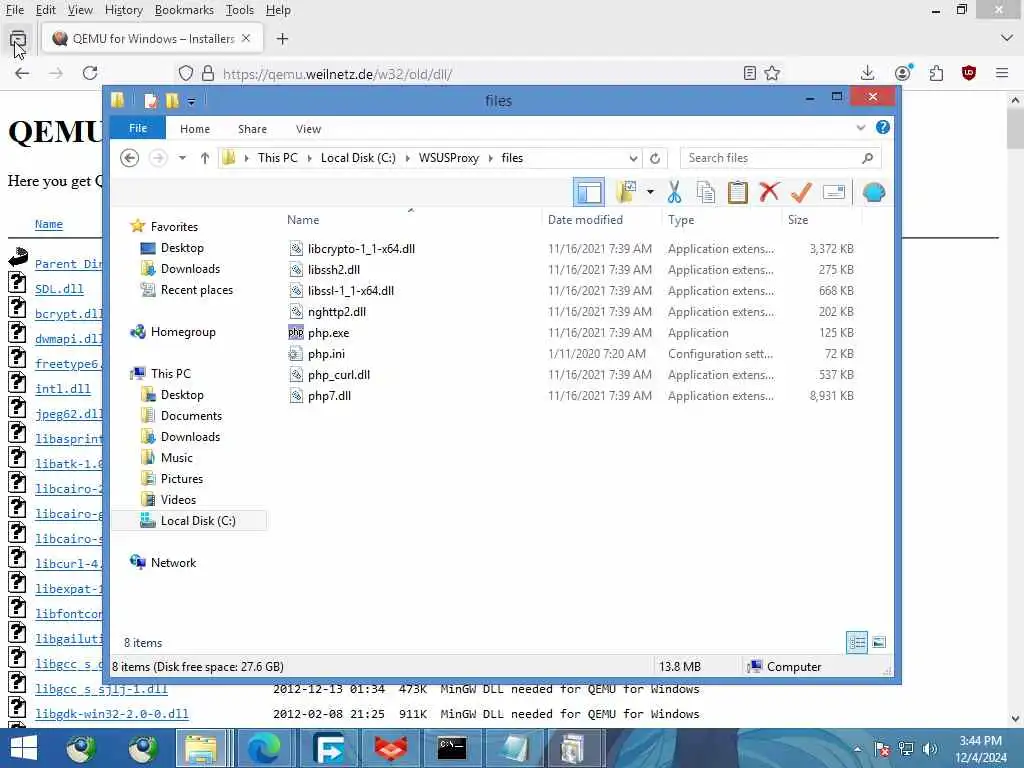Viewport: 1024px width, 768px height.
Task: Click the Paste clipboard icon
Action: [x=737, y=193]
